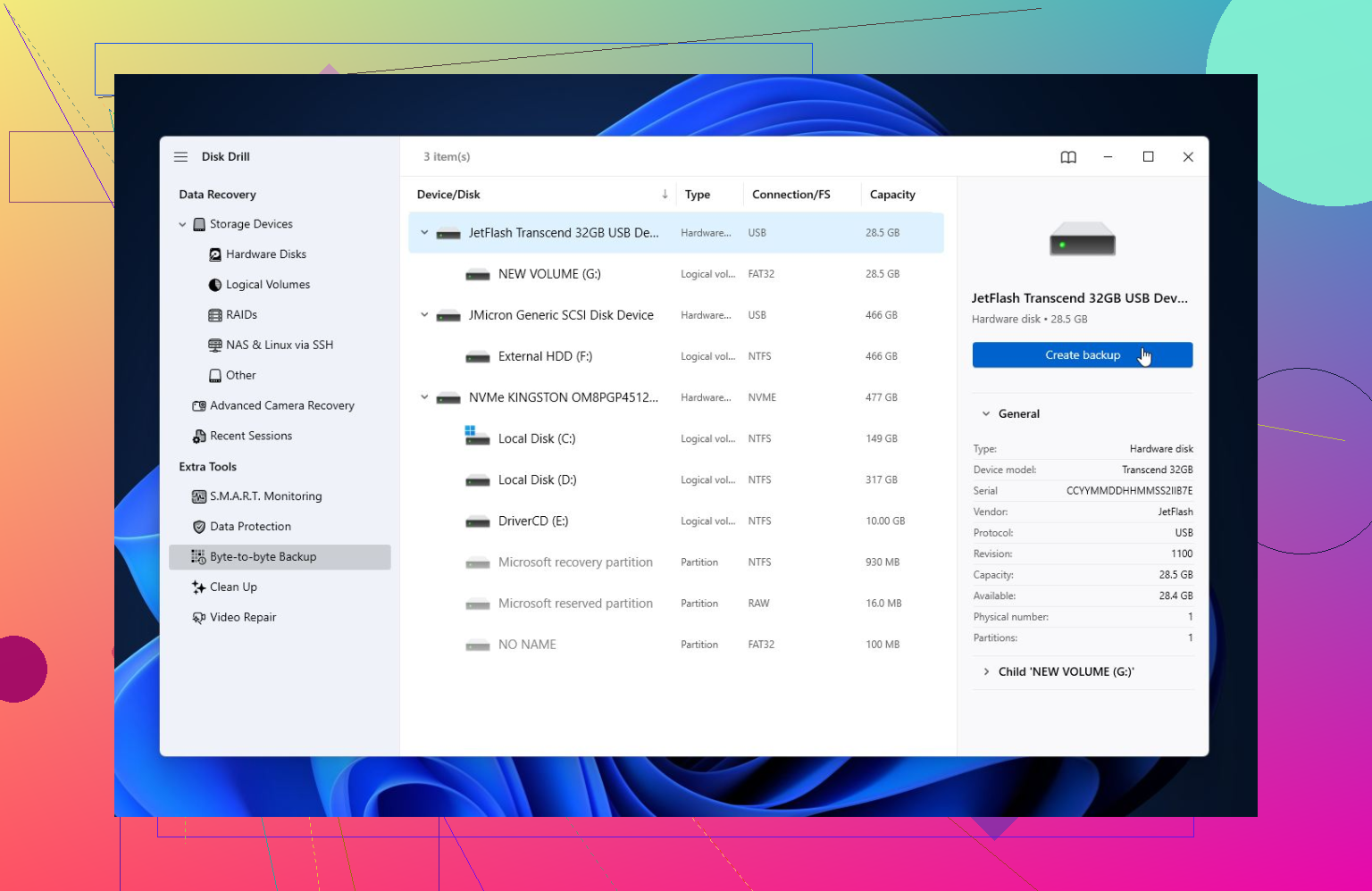
Task: Click the RAIDs icon in sidebar
Action: 215,315
